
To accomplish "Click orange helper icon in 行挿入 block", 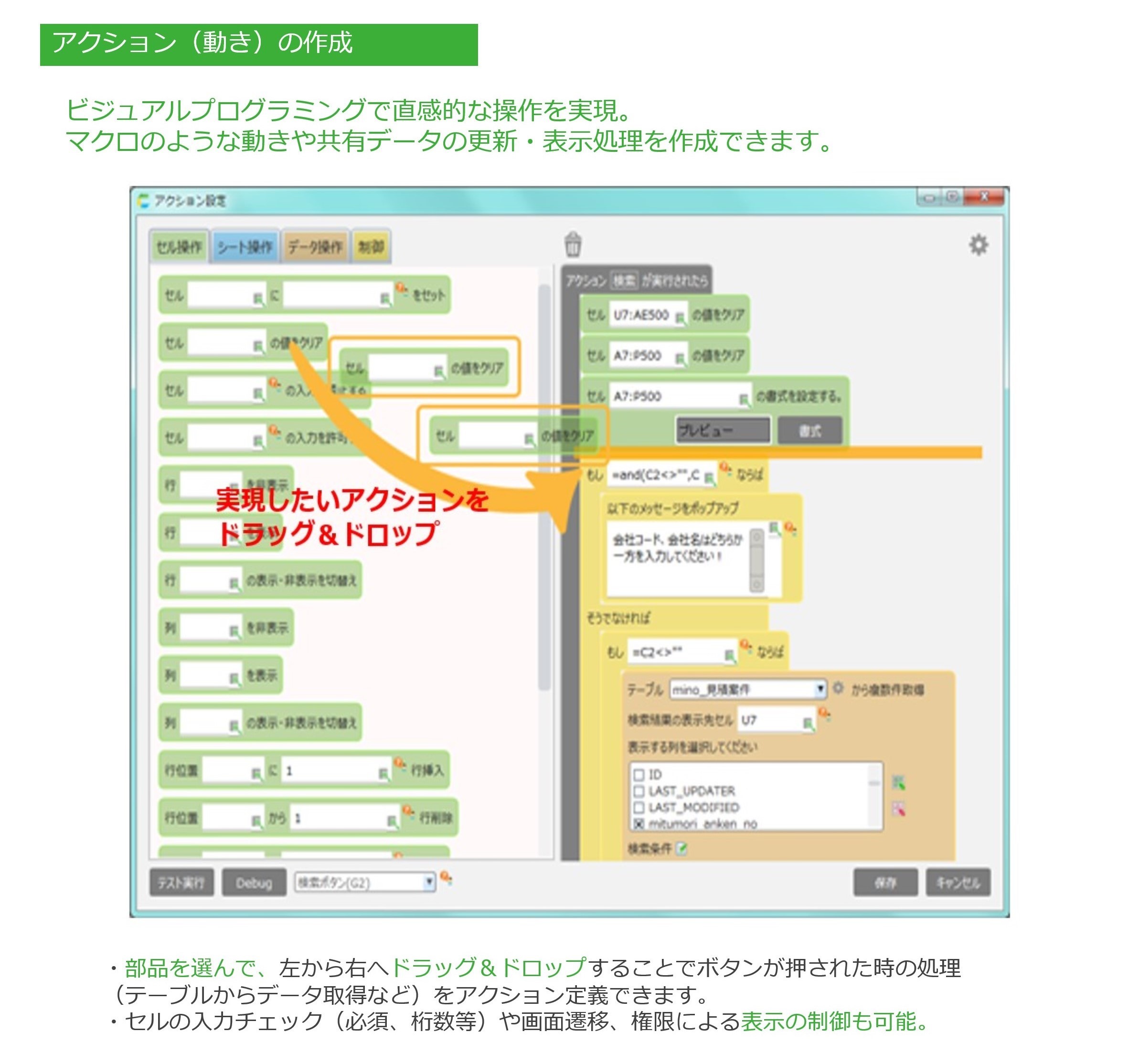I will click(x=399, y=763).
